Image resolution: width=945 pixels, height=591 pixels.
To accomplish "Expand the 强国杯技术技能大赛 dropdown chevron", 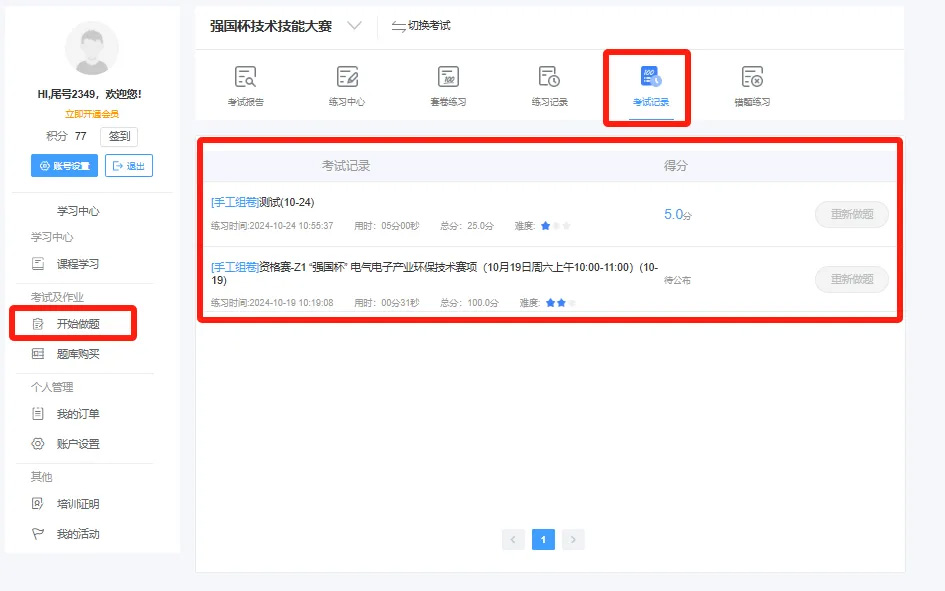I will tap(354, 26).
